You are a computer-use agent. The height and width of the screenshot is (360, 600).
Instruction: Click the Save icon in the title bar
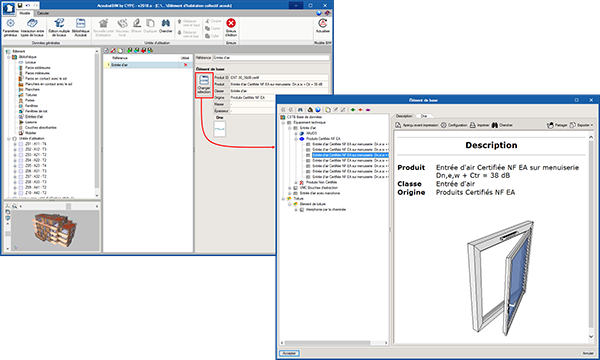click(x=20, y=5)
